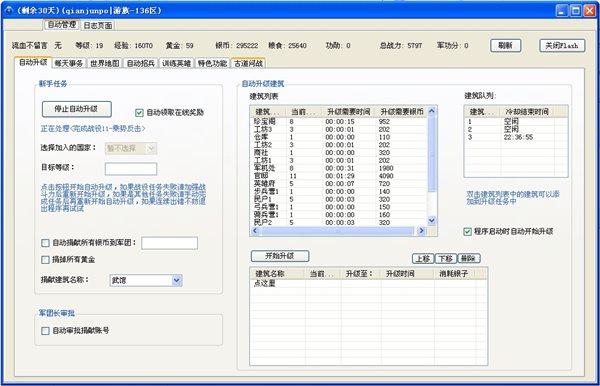
Task: Select the 珍宝阁 row in building list
Action: coord(339,122)
